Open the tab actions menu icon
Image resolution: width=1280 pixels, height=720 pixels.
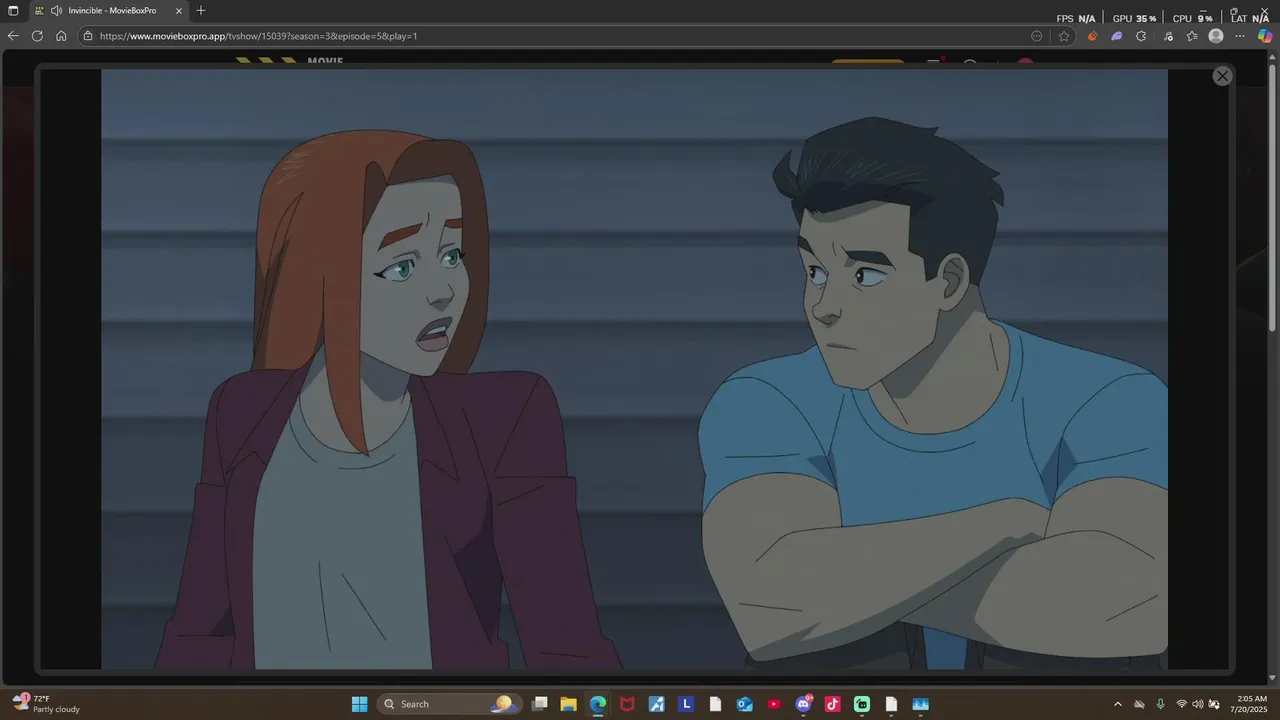(x=13, y=10)
